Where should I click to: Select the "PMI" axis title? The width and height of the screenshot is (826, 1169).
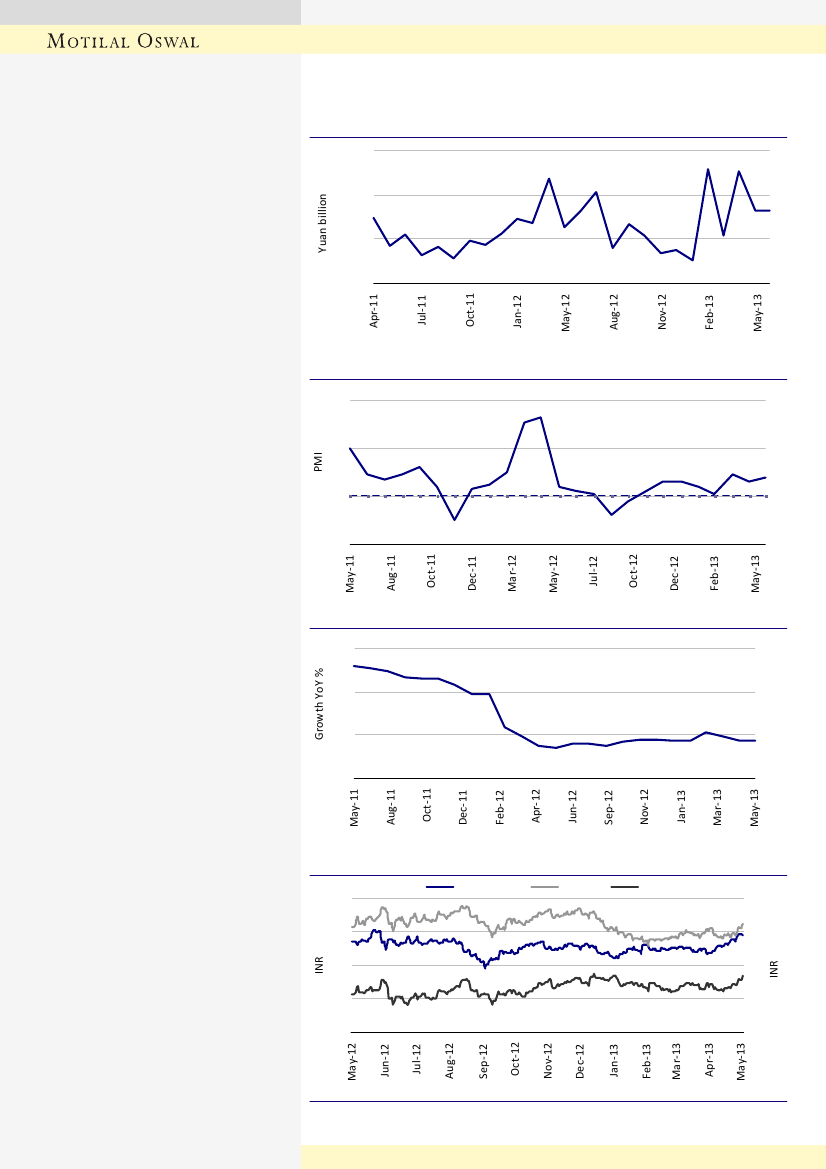(x=318, y=463)
